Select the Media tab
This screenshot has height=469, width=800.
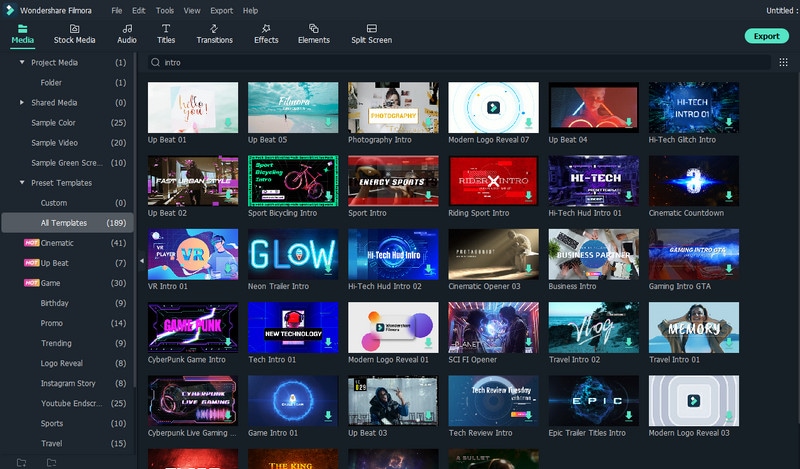tap(22, 34)
